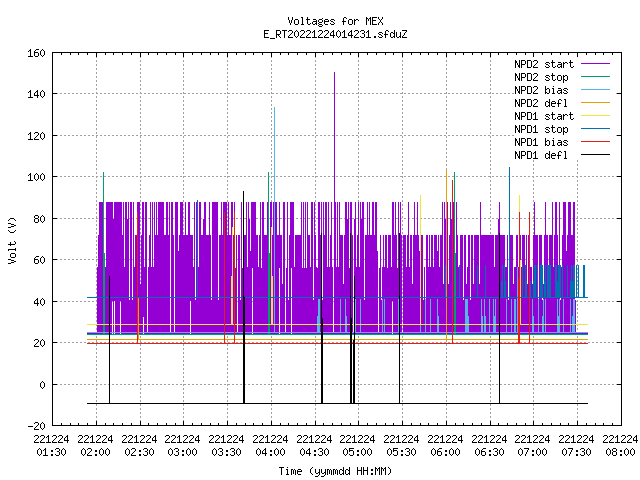Click the 'NPD1 bias' legend label
Viewport: 640px width, 480px height.
pos(541,142)
